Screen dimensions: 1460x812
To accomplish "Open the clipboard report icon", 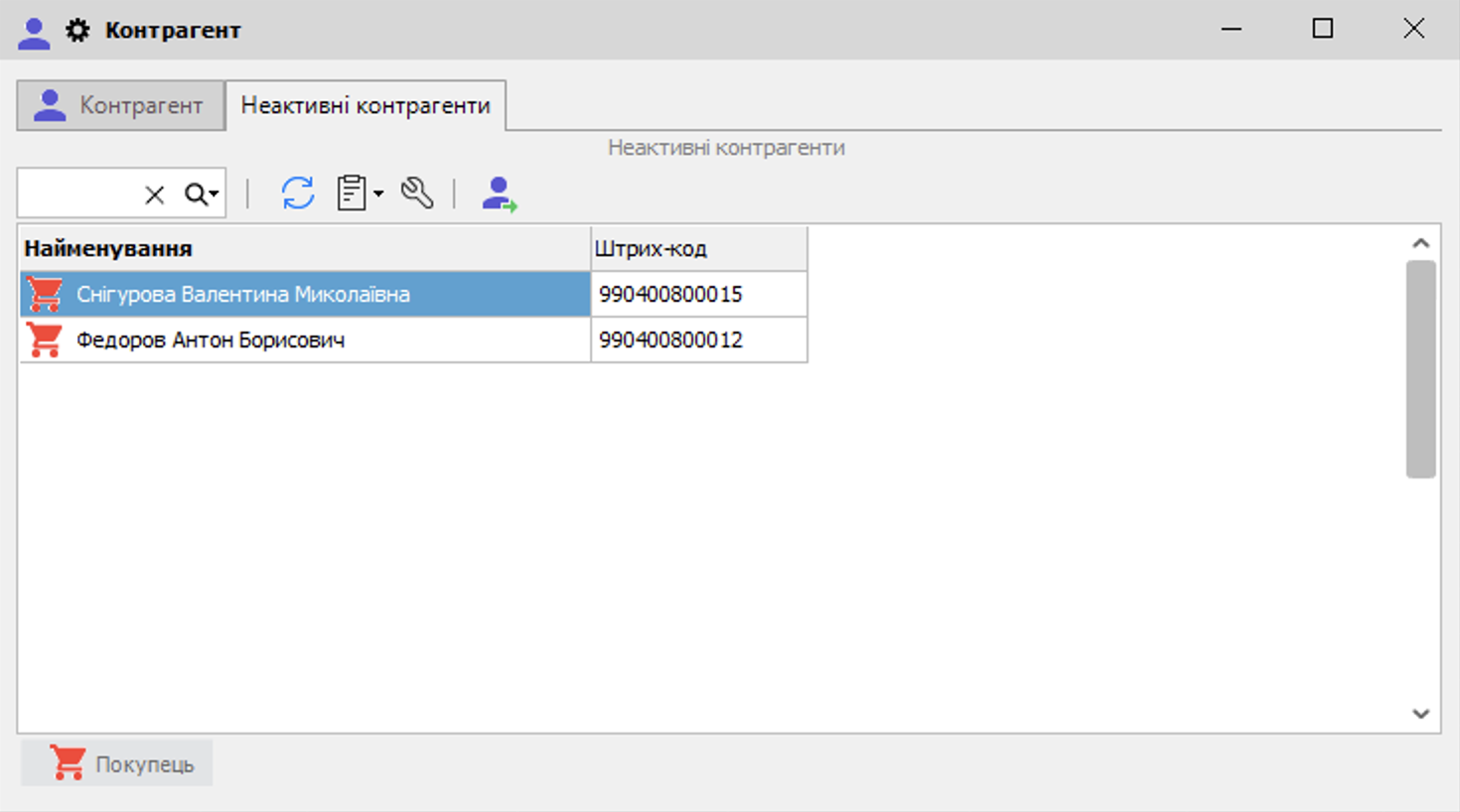I will click(x=352, y=193).
